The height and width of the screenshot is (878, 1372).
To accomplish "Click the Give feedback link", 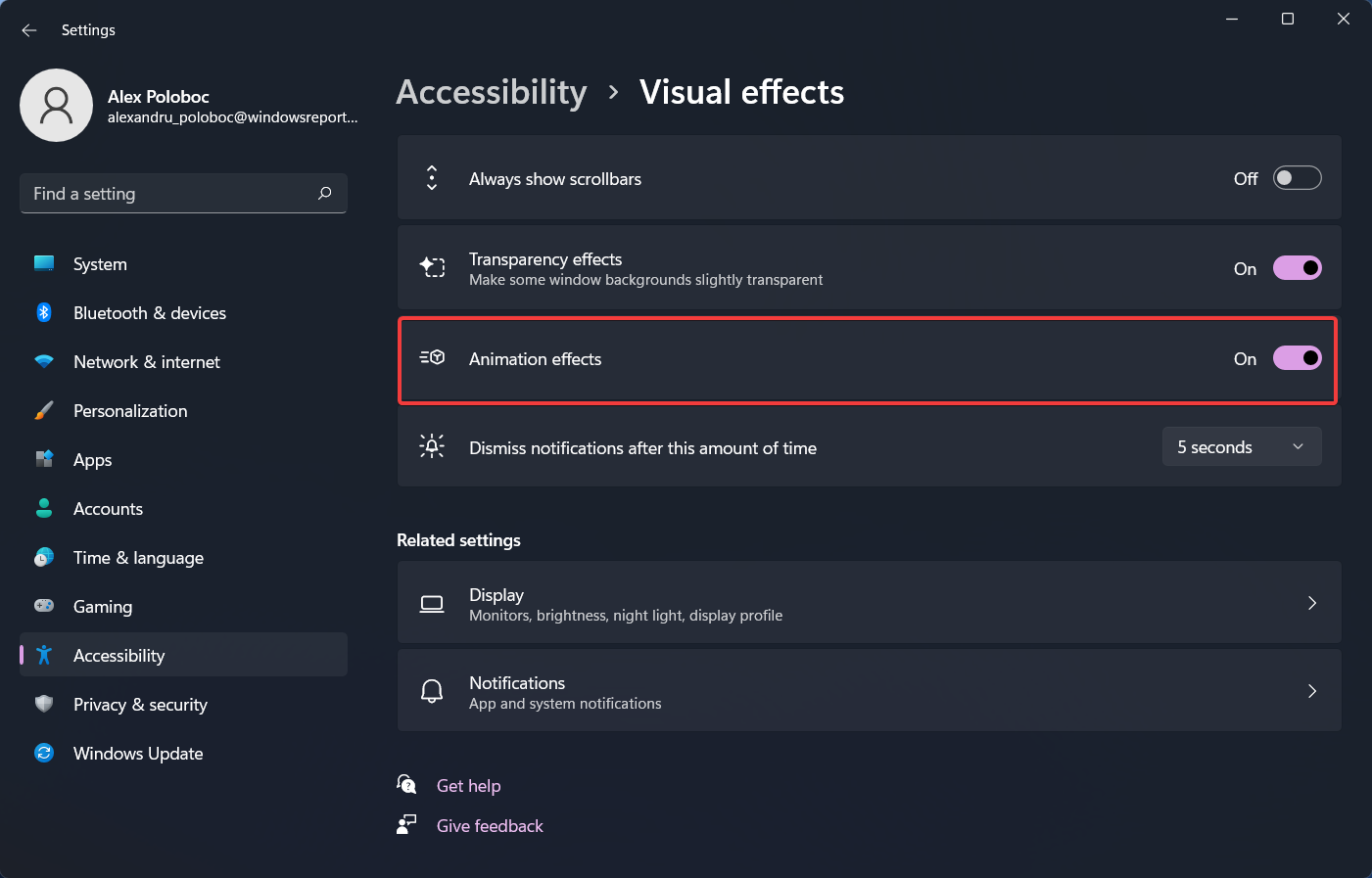I will click(x=489, y=825).
